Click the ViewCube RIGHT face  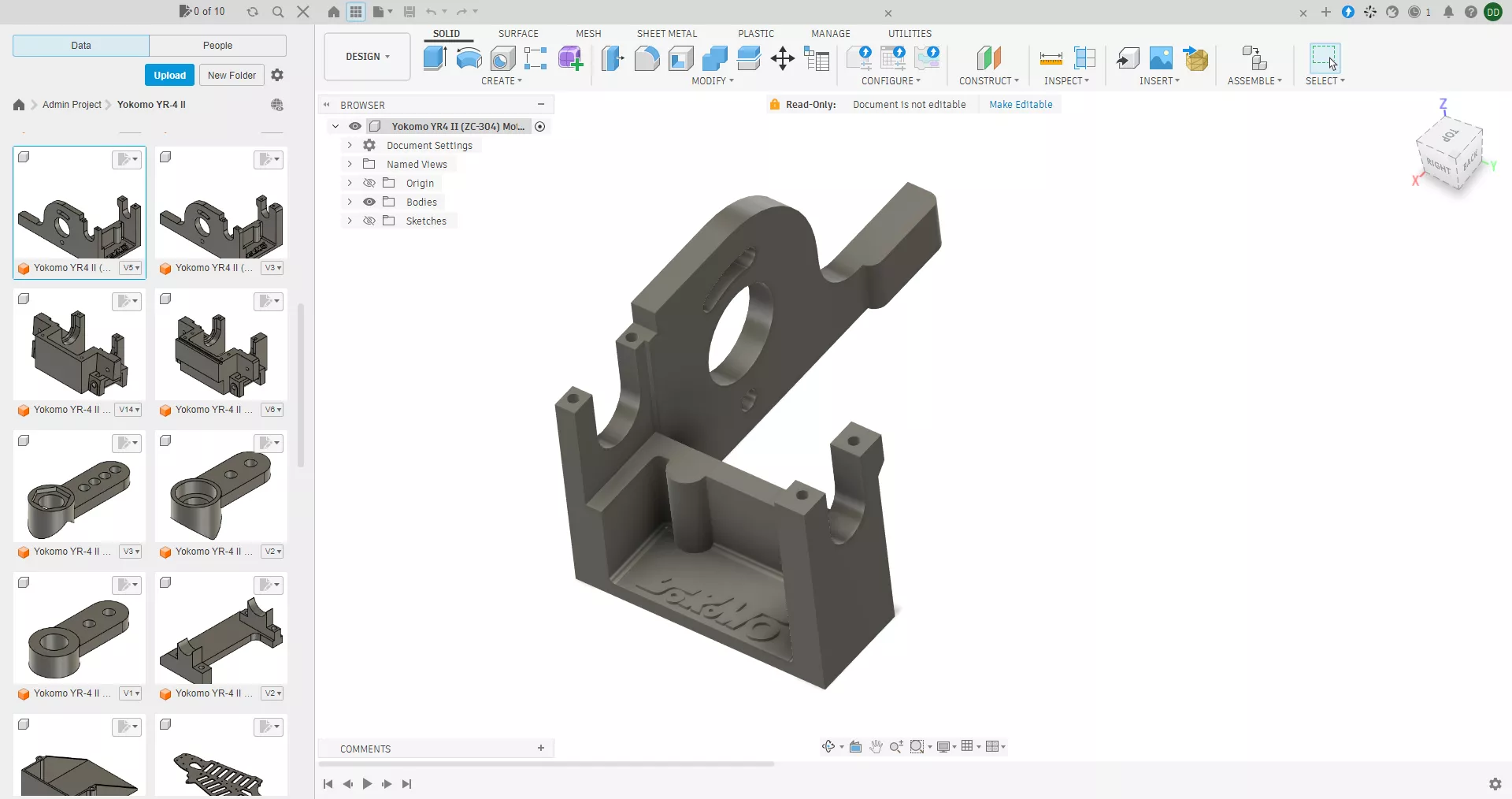point(1438,165)
